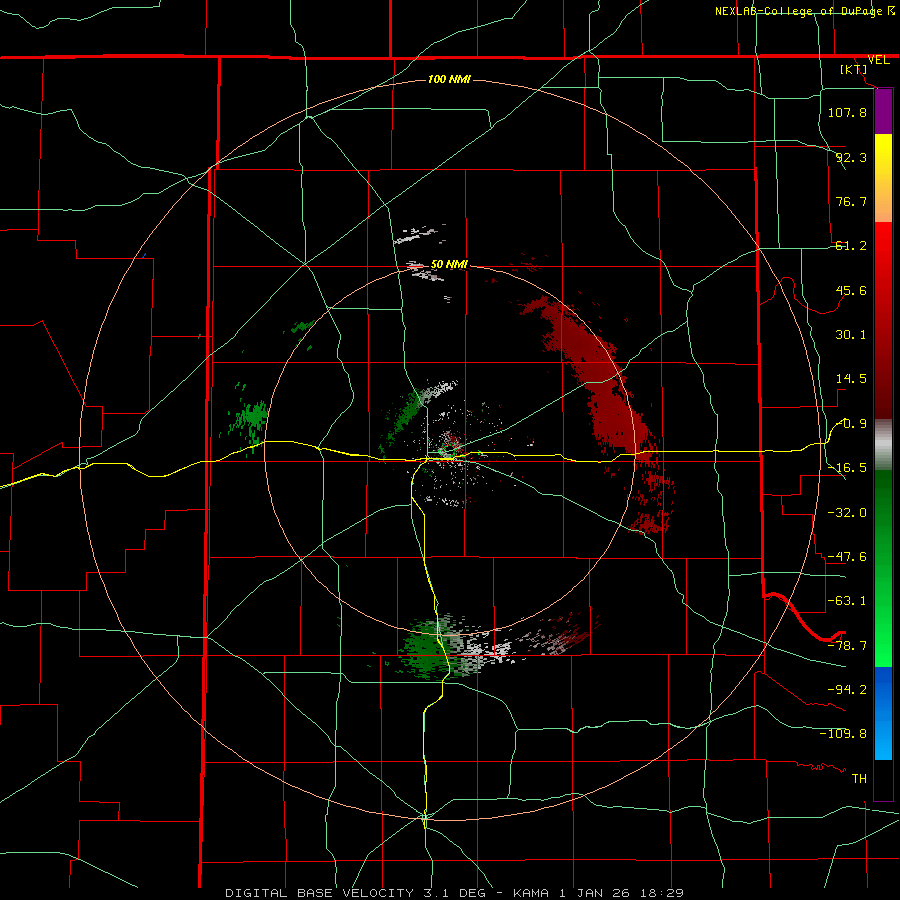
Task: Click the [KT] units label
Action: pyautogui.click(x=854, y=69)
